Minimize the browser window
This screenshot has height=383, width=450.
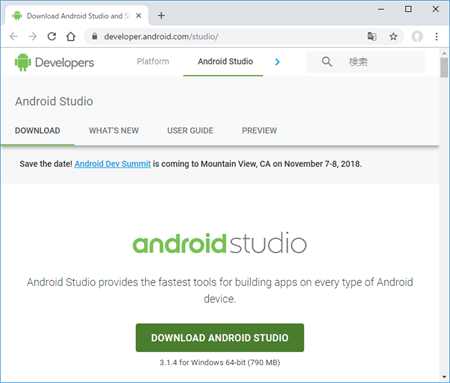click(381, 9)
